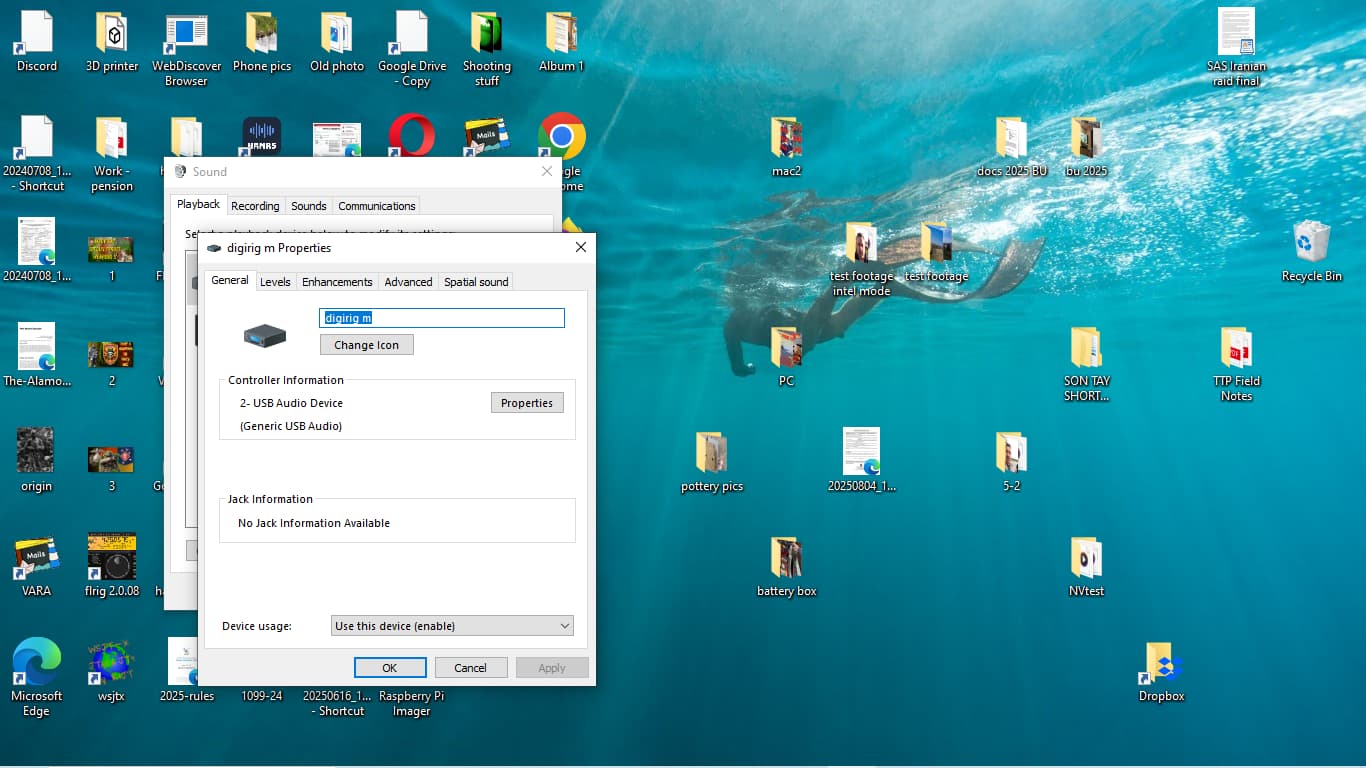The height and width of the screenshot is (768, 1366).
Task: Open the pottery pics folder
Action: tap(711, 453)
